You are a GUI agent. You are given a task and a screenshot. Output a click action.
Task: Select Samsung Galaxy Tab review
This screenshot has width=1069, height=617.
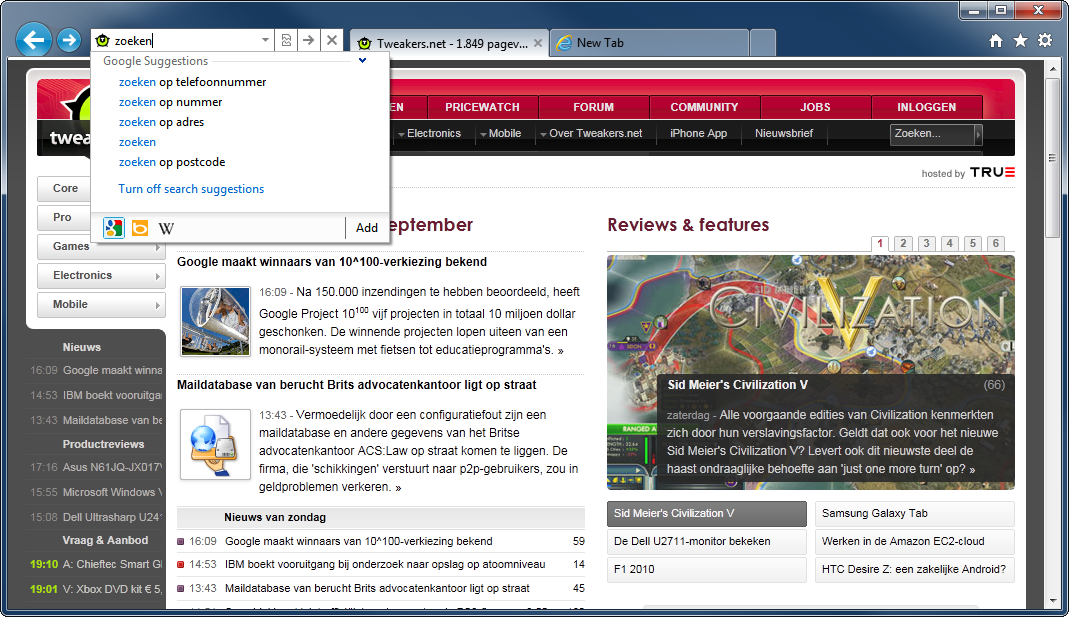point(914,514)
